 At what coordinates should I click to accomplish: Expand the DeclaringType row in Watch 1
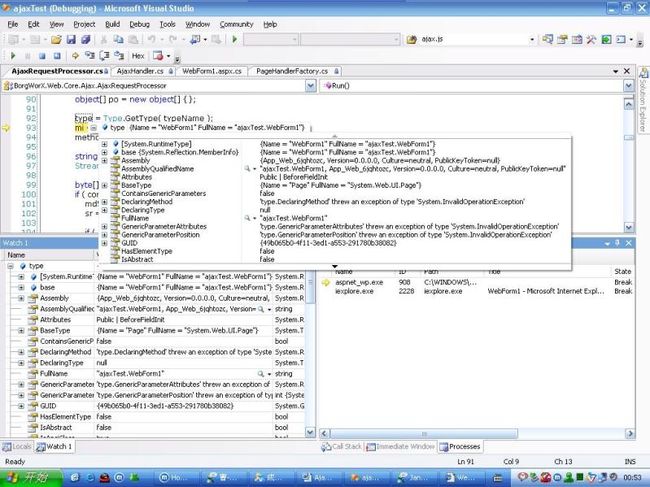coord(21,363)
